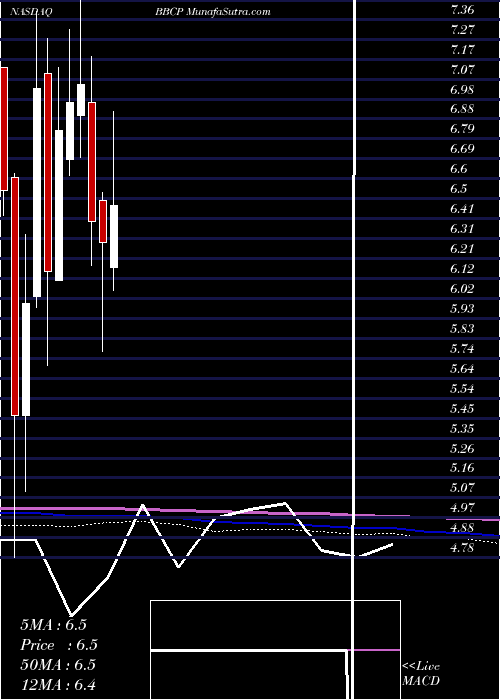Image resolution: width=500 pixels, height=700 pixels.
Task: Select the 5.54 price axis label
Action: coord(462,388)
